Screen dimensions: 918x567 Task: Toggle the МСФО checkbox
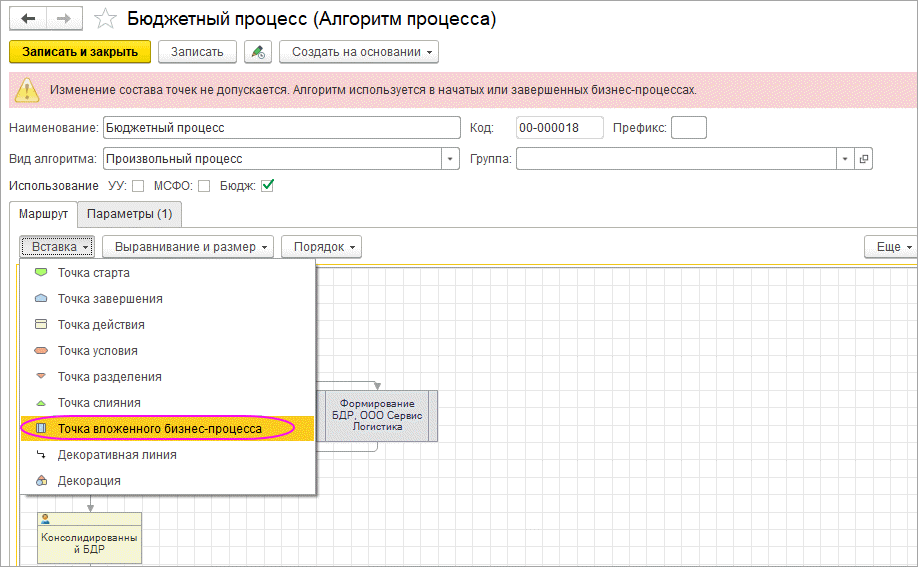pos(203,186)
